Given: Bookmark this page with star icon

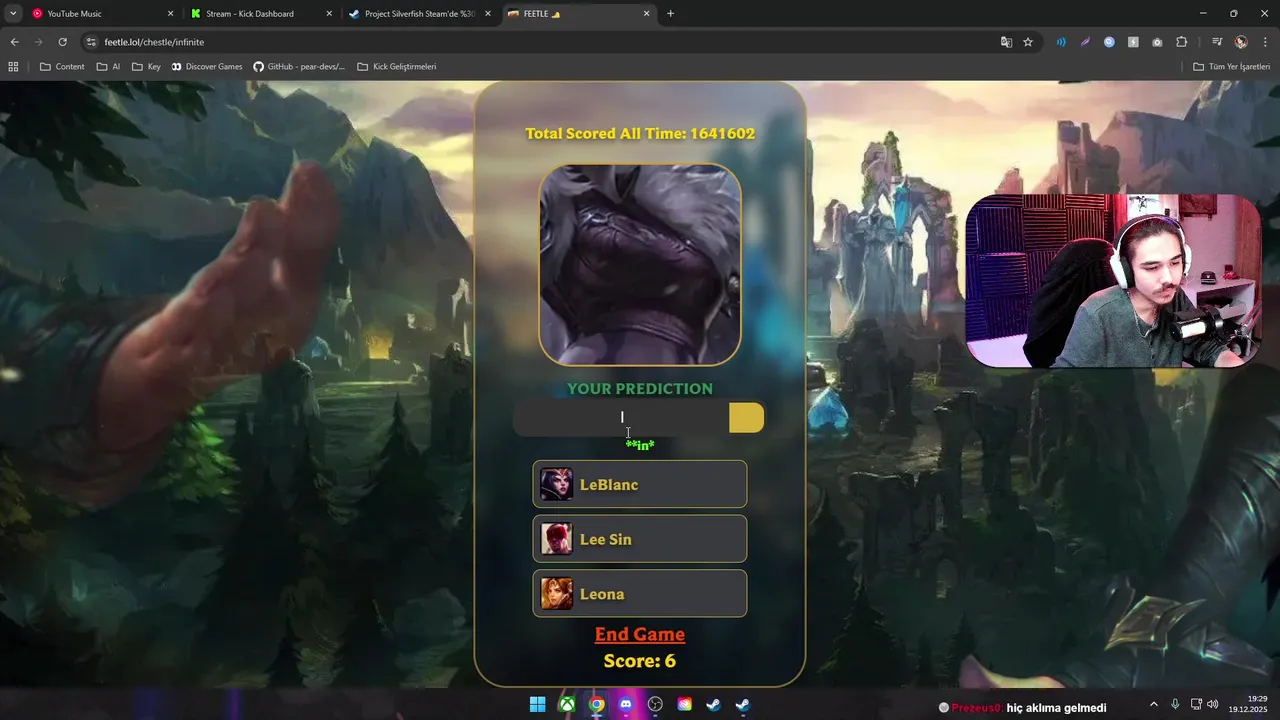Looking at the screenshot, I should [x=1028, y=42].
